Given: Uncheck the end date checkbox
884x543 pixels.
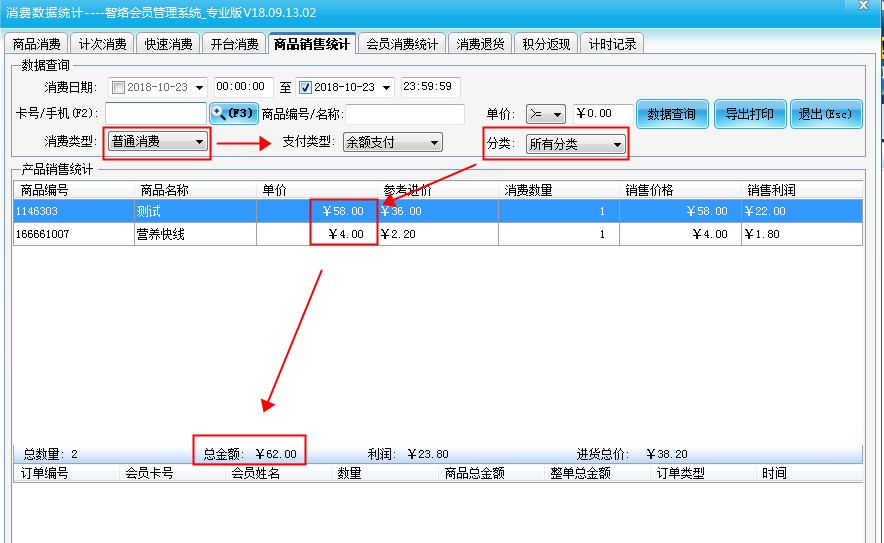Looking at the screenshot, I should point(307,87).
